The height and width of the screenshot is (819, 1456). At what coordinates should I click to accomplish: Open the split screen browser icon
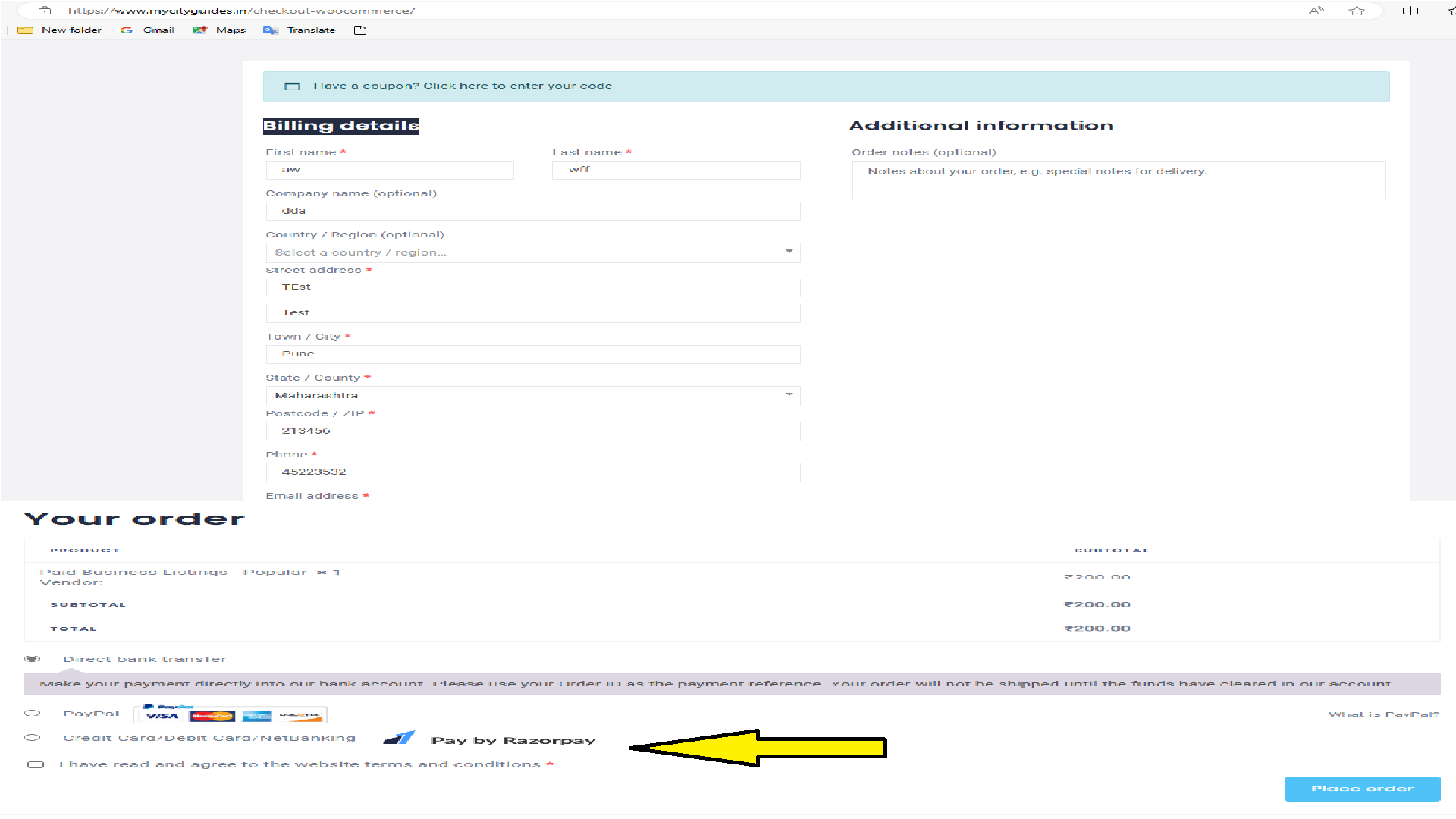(x=1410, y=11)
